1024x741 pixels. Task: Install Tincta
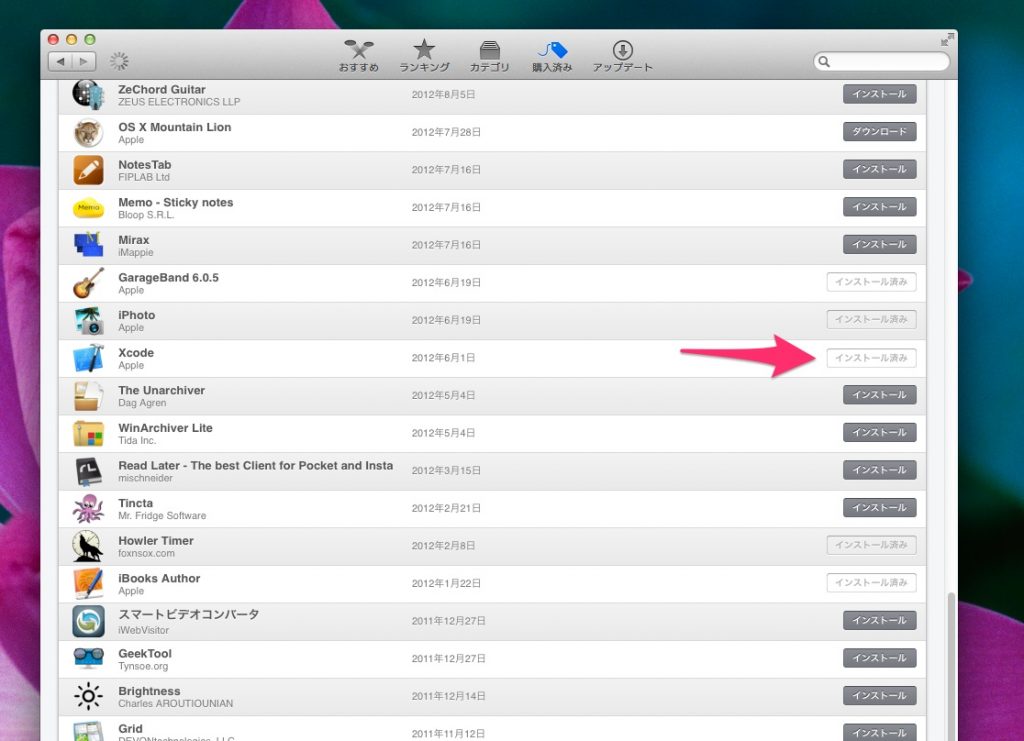click(879, 507)
